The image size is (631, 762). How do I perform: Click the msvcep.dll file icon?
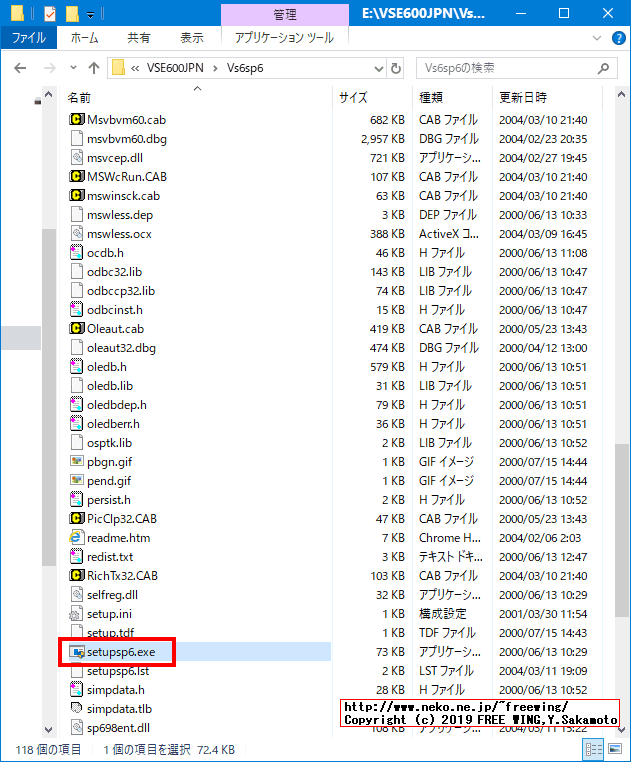pos(76,157)
